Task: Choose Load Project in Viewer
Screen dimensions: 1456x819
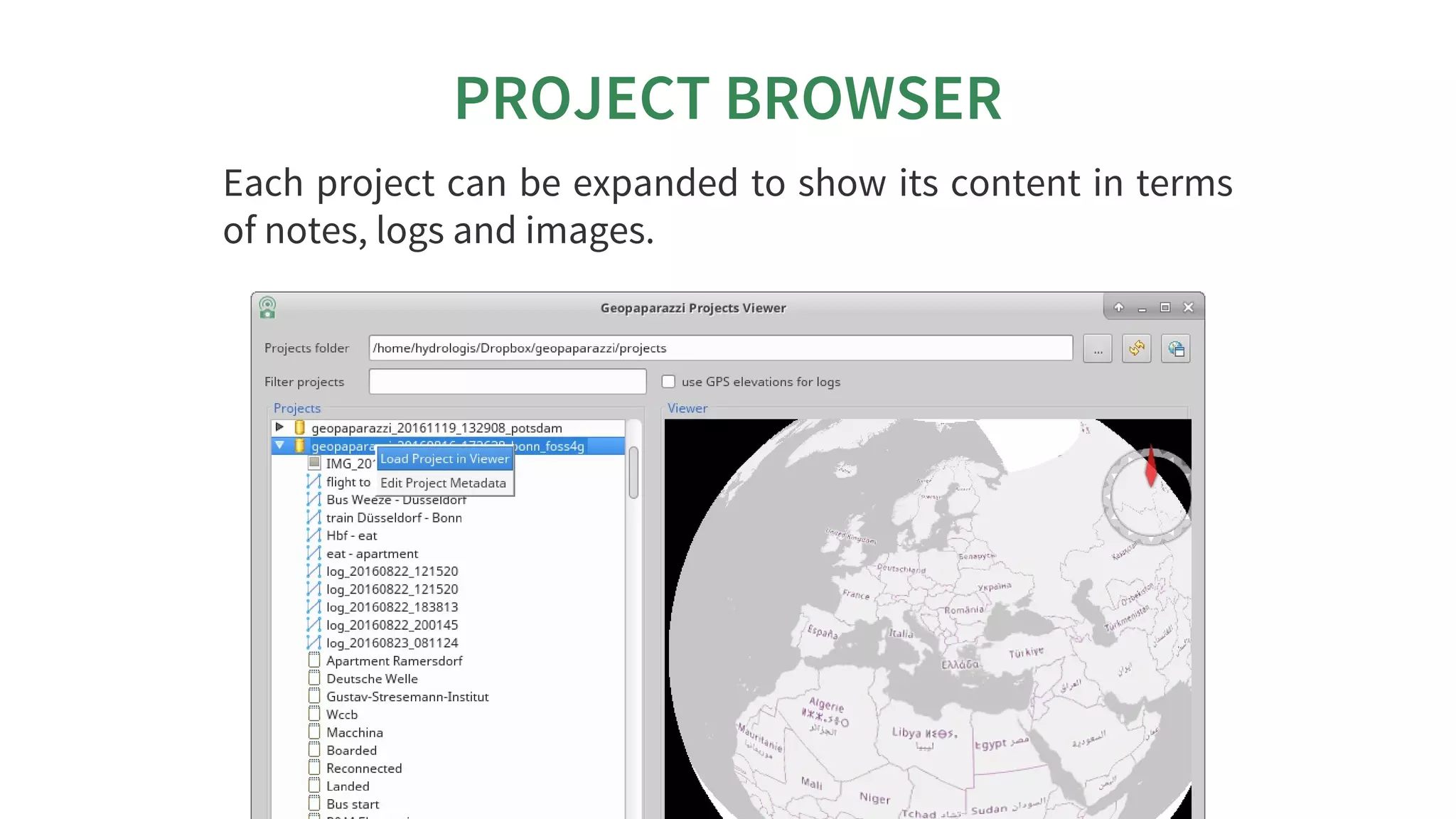Action: (x=445, y=459)
